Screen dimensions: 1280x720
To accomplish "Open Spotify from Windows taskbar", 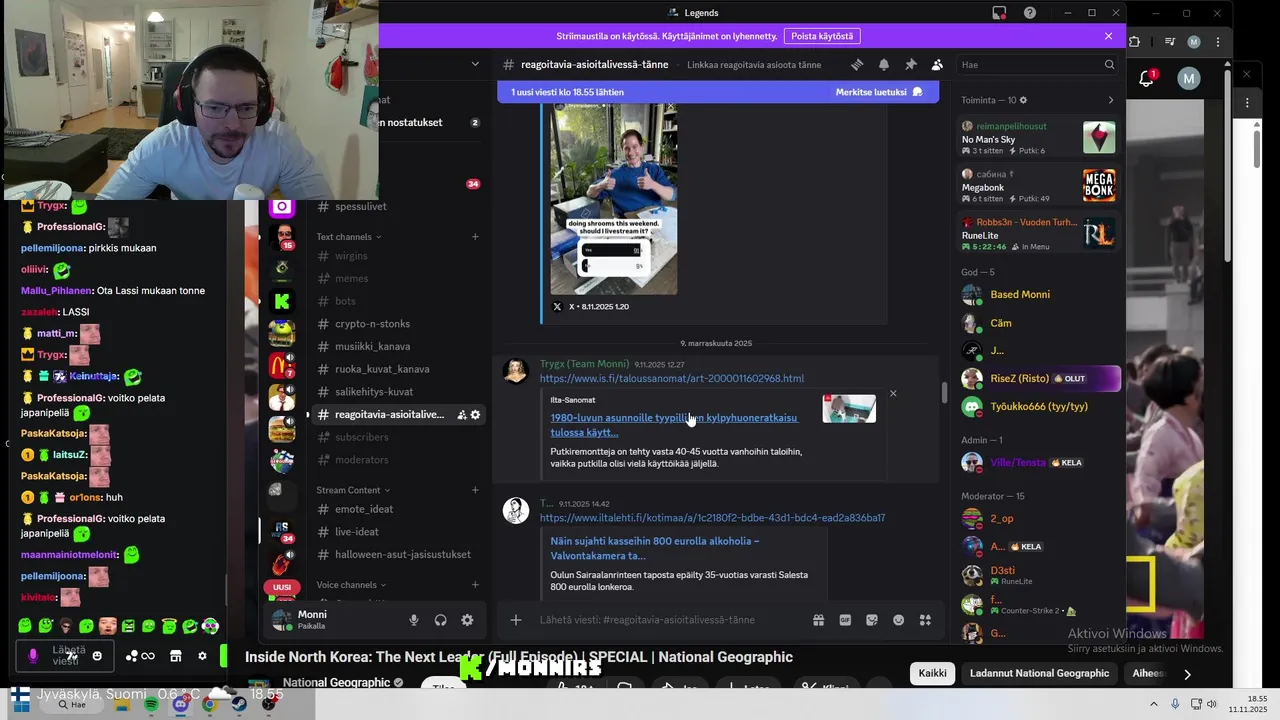I will tap(151, 705).
